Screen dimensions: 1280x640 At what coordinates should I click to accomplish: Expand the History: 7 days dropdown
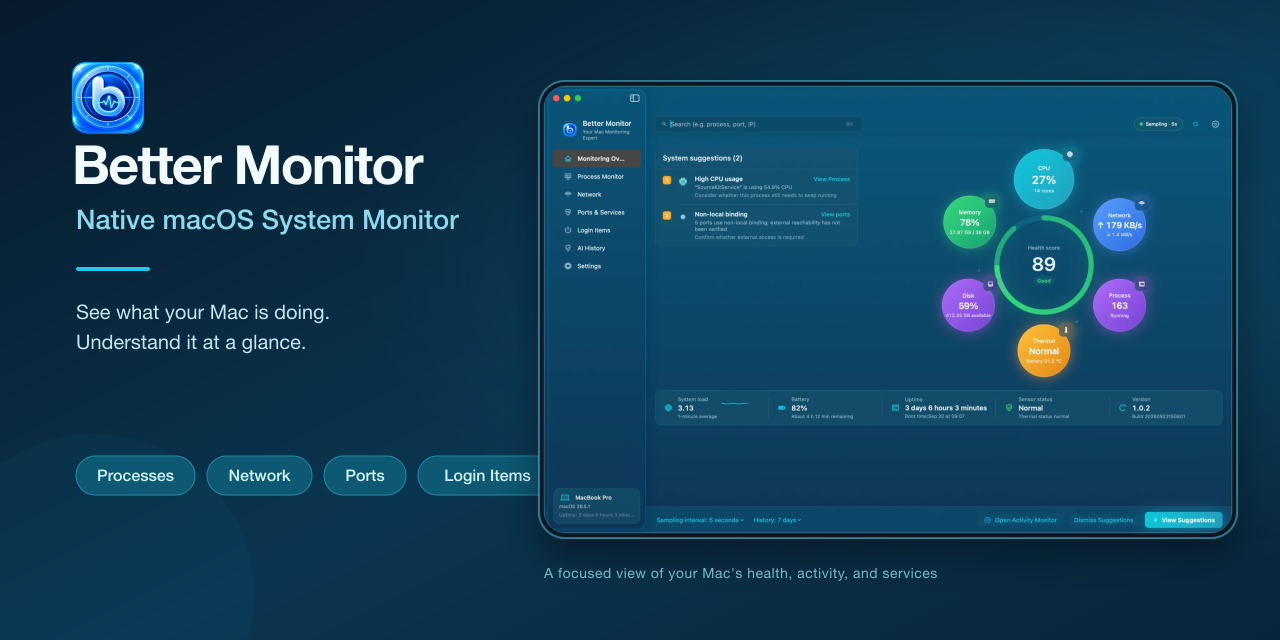(x=778, y=520)
